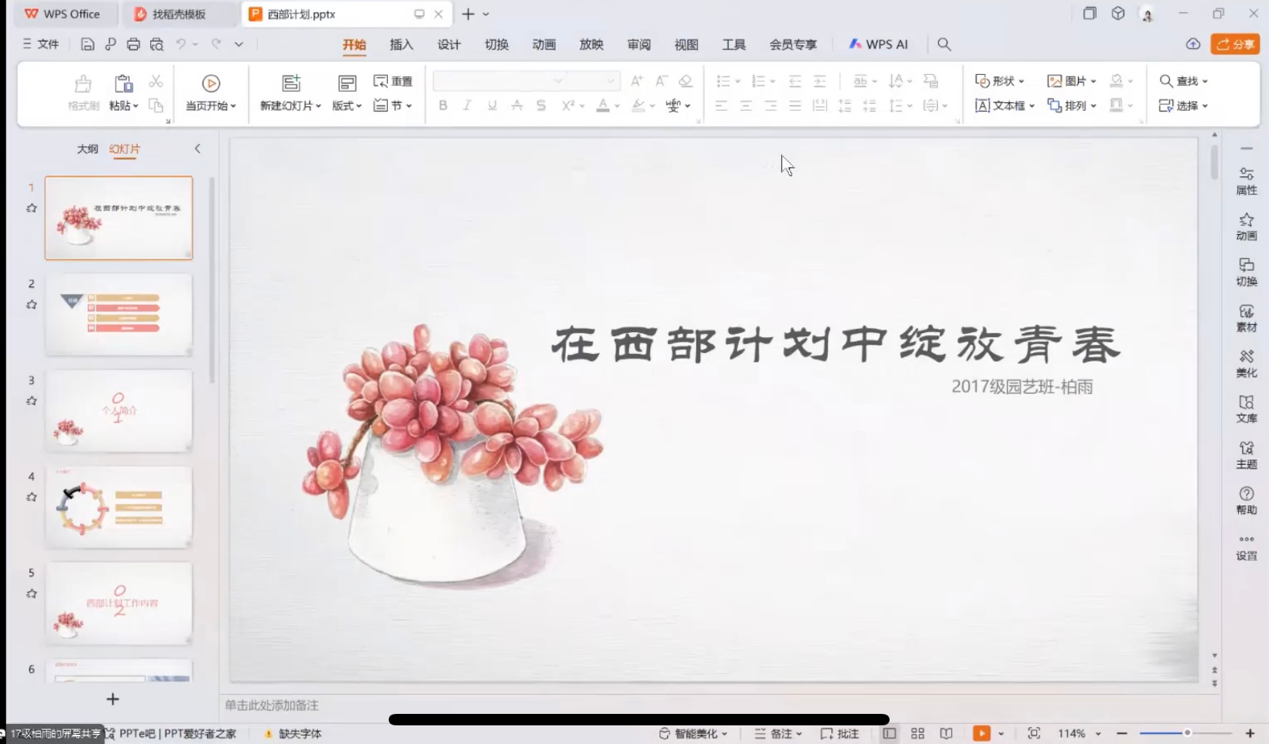The width and height of the screenshot is (1269, 744).
Task: Toggle star on slide 1 thumbnail
Action: [31, 208]
